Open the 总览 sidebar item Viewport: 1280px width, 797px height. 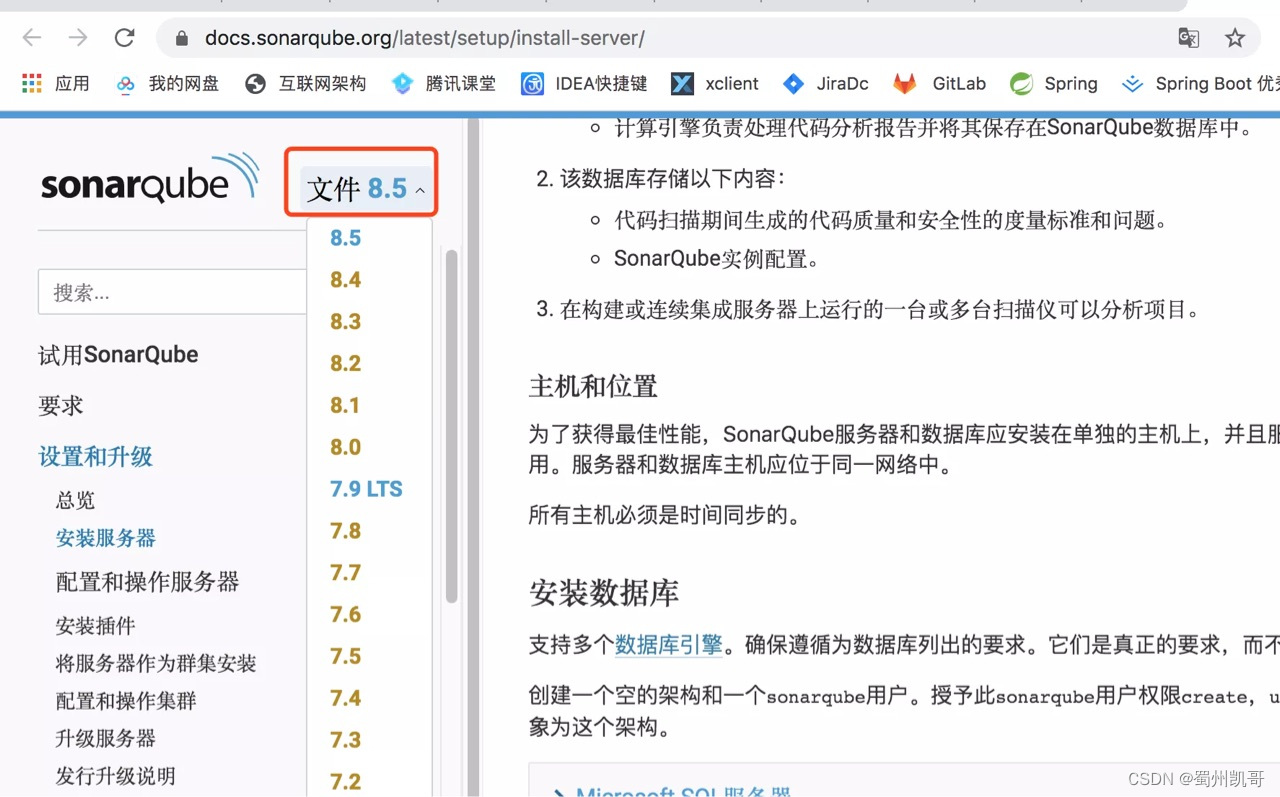pos(76,500)
